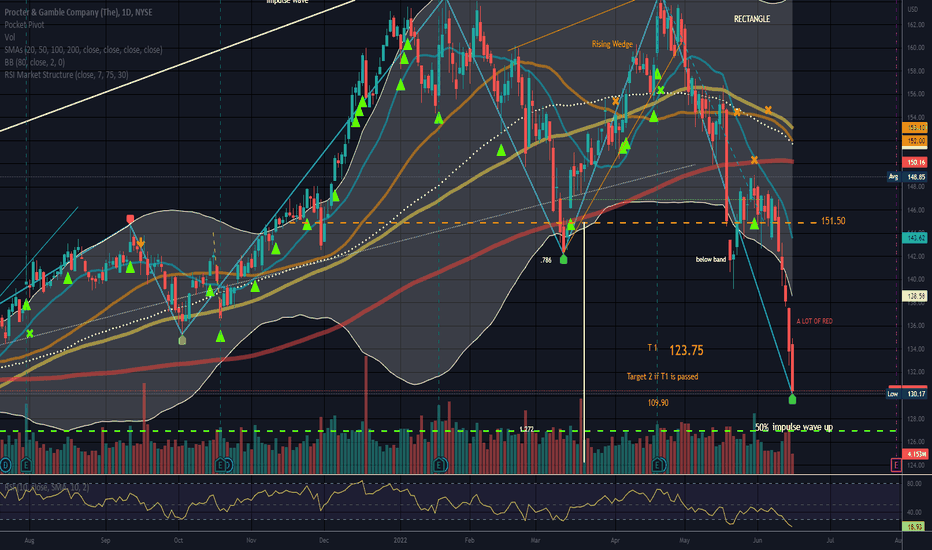This screenshot has width=932, height=550.
Task: Open the April earnings E marker
Action: [x=658, y=465]
